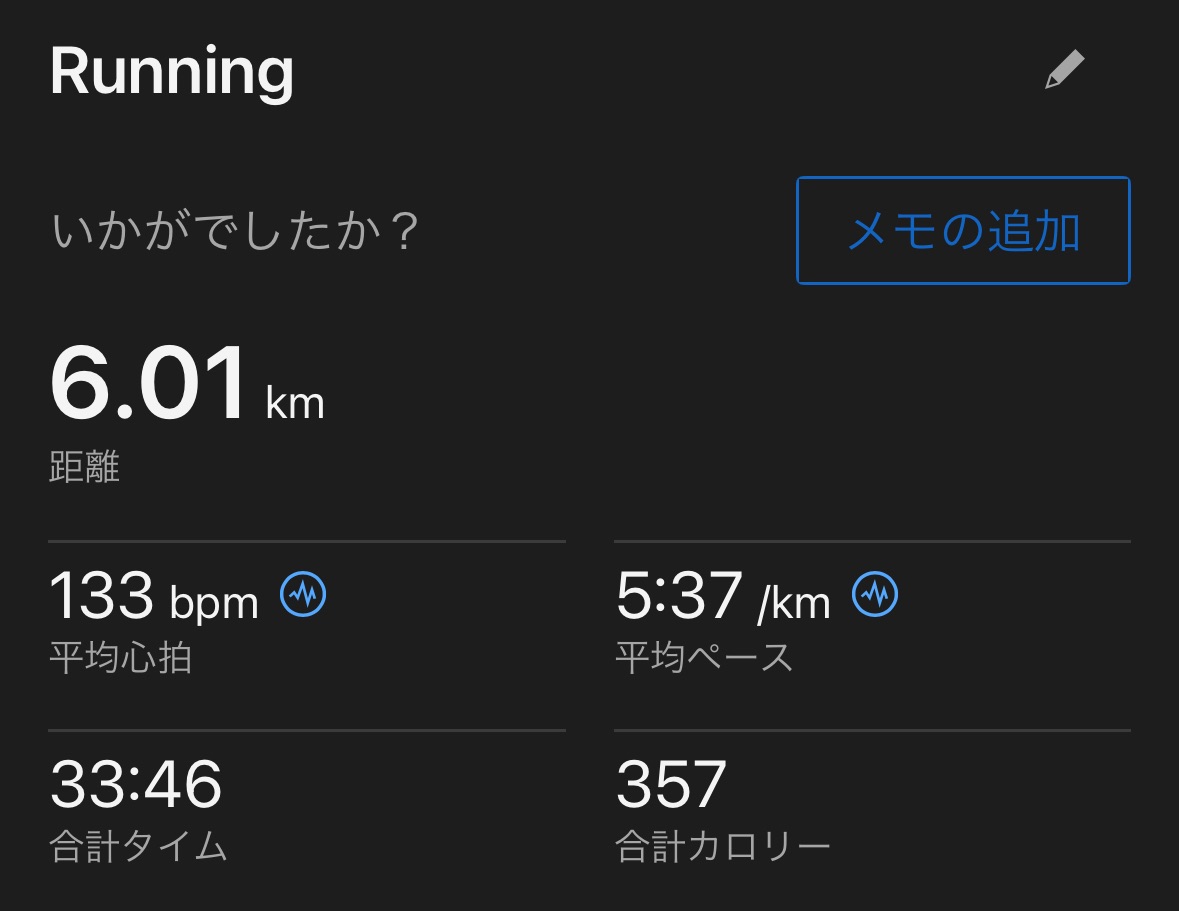Image resolution: width=1179 pixels, height=911 pixels.
Task: Select the 平均ペース label
Action: (704, 657)
